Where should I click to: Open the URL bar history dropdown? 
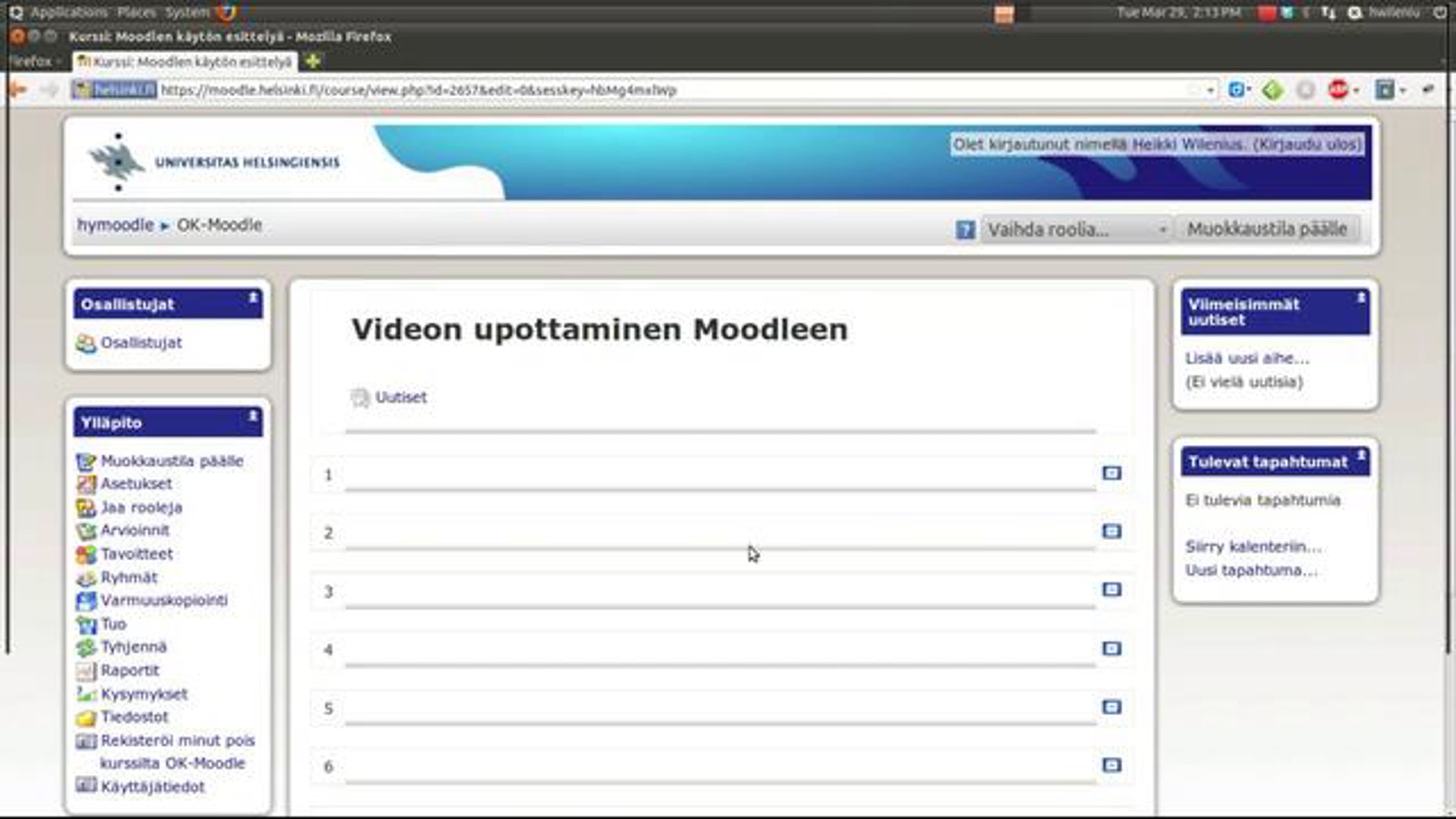click(x=1210, y=90)
